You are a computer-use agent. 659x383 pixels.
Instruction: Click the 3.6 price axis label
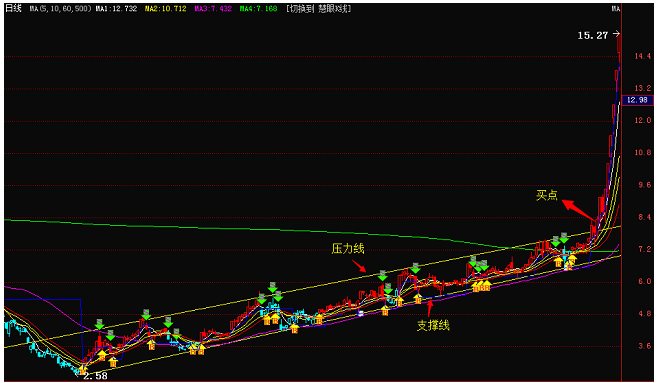coord(643,346)
